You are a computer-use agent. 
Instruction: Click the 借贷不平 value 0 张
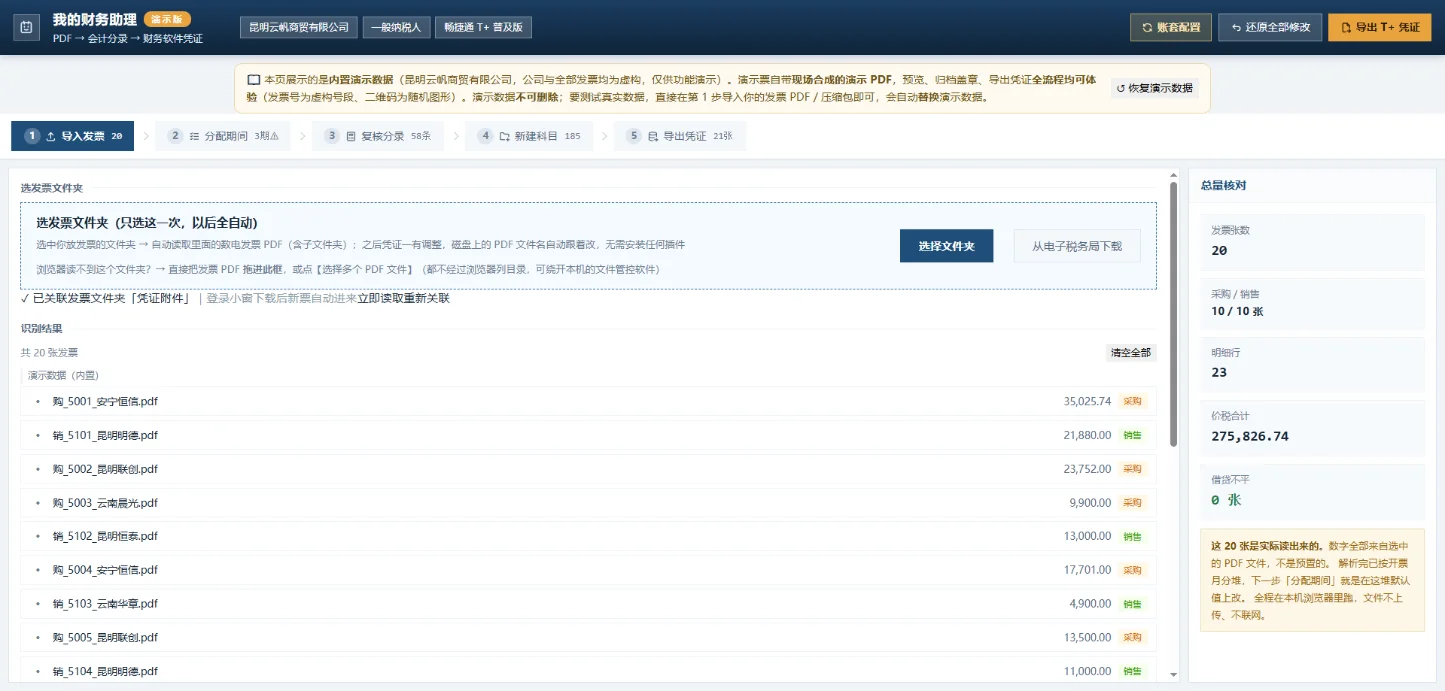(x=1226, y=499)
